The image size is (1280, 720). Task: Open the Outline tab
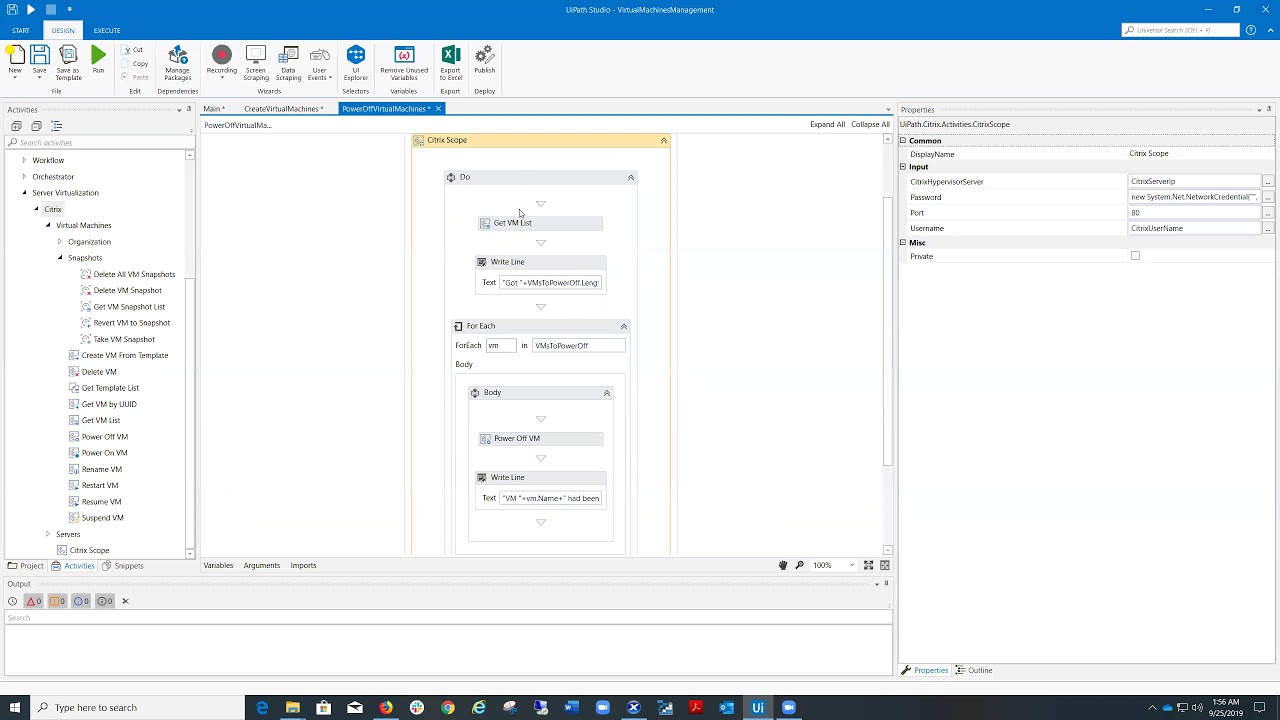tap(974, 670)
